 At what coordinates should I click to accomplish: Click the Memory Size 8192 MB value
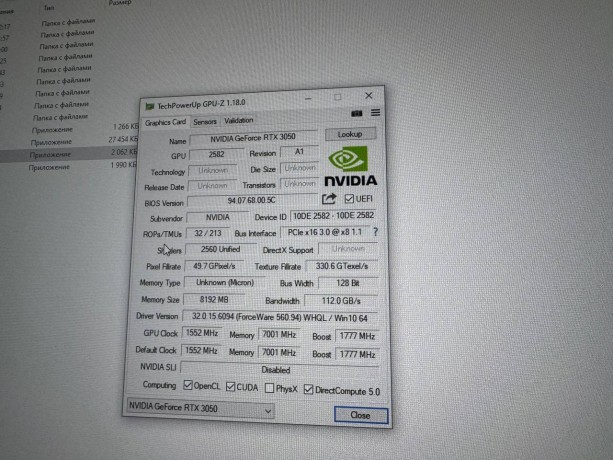(214, 300)
